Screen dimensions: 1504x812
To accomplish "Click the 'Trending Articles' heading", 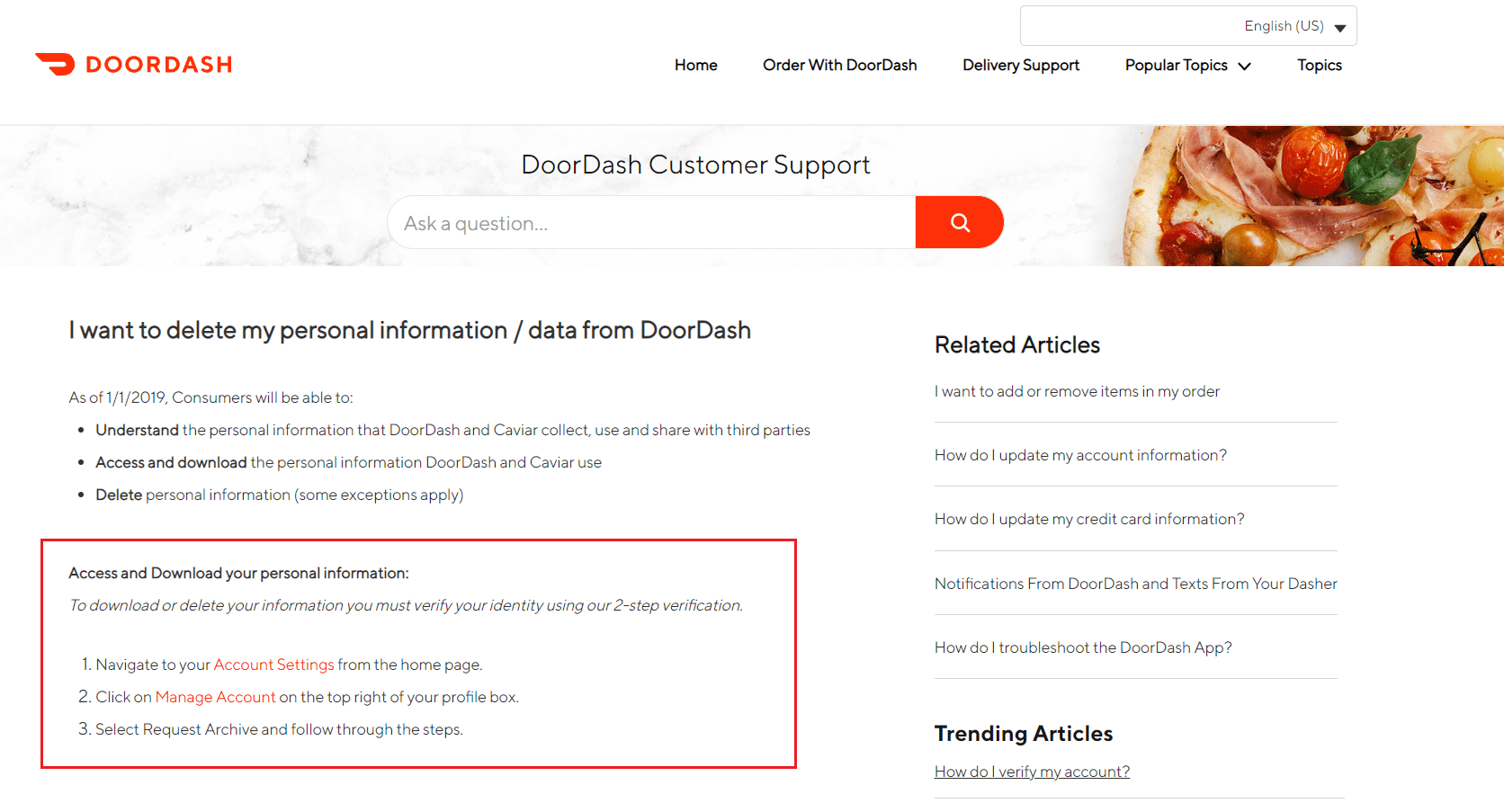I will click(x=1024, y=734).
